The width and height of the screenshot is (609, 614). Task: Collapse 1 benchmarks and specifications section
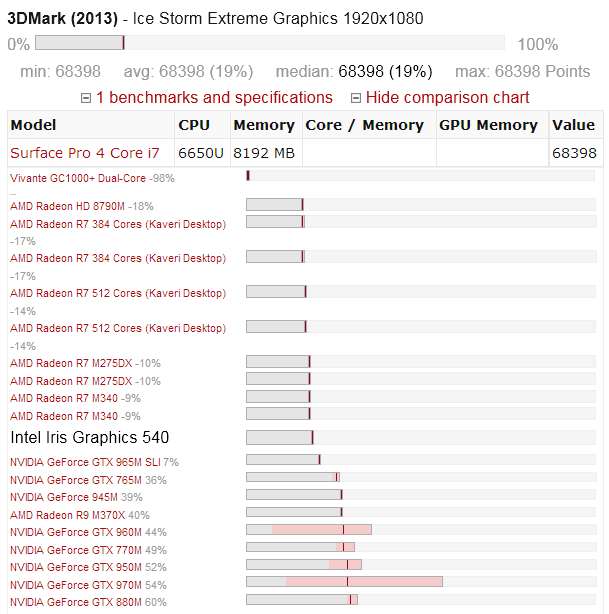(x=215, y=98)
